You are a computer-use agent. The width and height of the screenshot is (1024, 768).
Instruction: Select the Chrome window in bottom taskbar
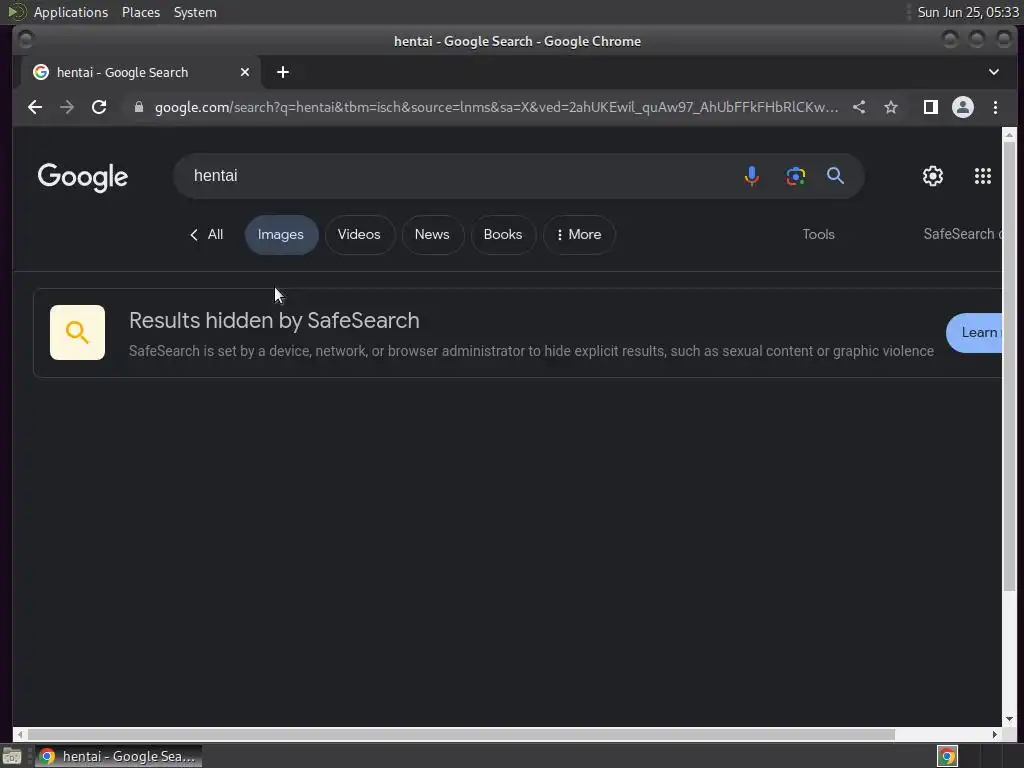pos(118,757)
